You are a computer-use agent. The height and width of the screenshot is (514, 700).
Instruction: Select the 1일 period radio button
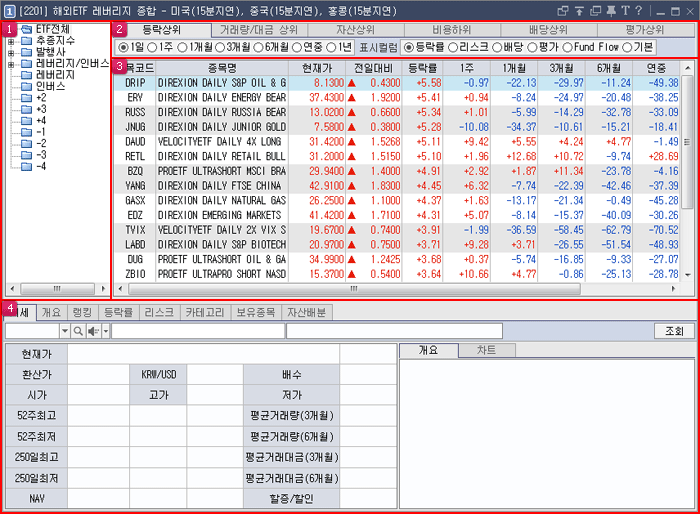coord(124,47)
